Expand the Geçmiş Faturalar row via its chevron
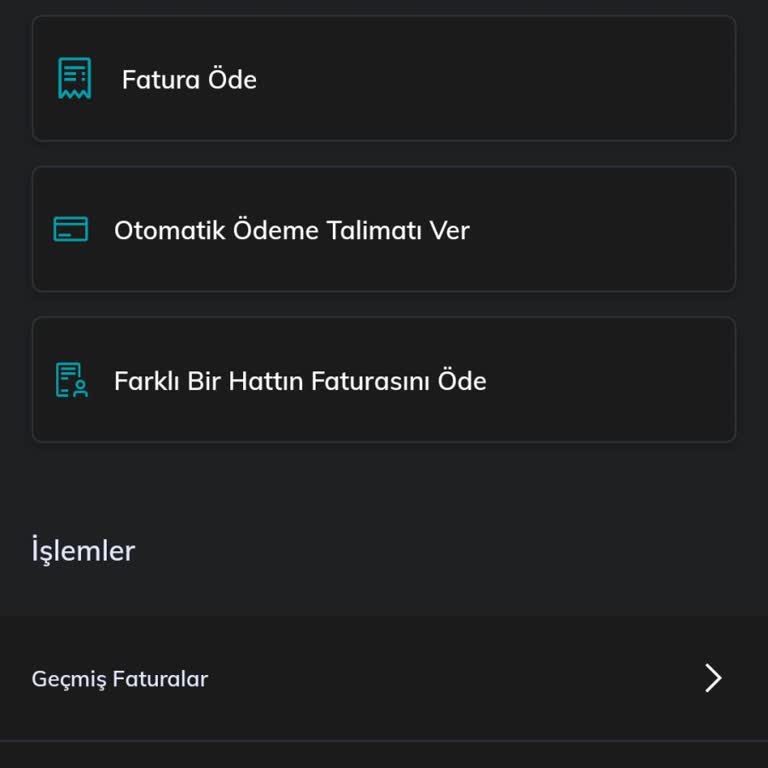The width and height of the screenshot is (768, 768). 712,678
